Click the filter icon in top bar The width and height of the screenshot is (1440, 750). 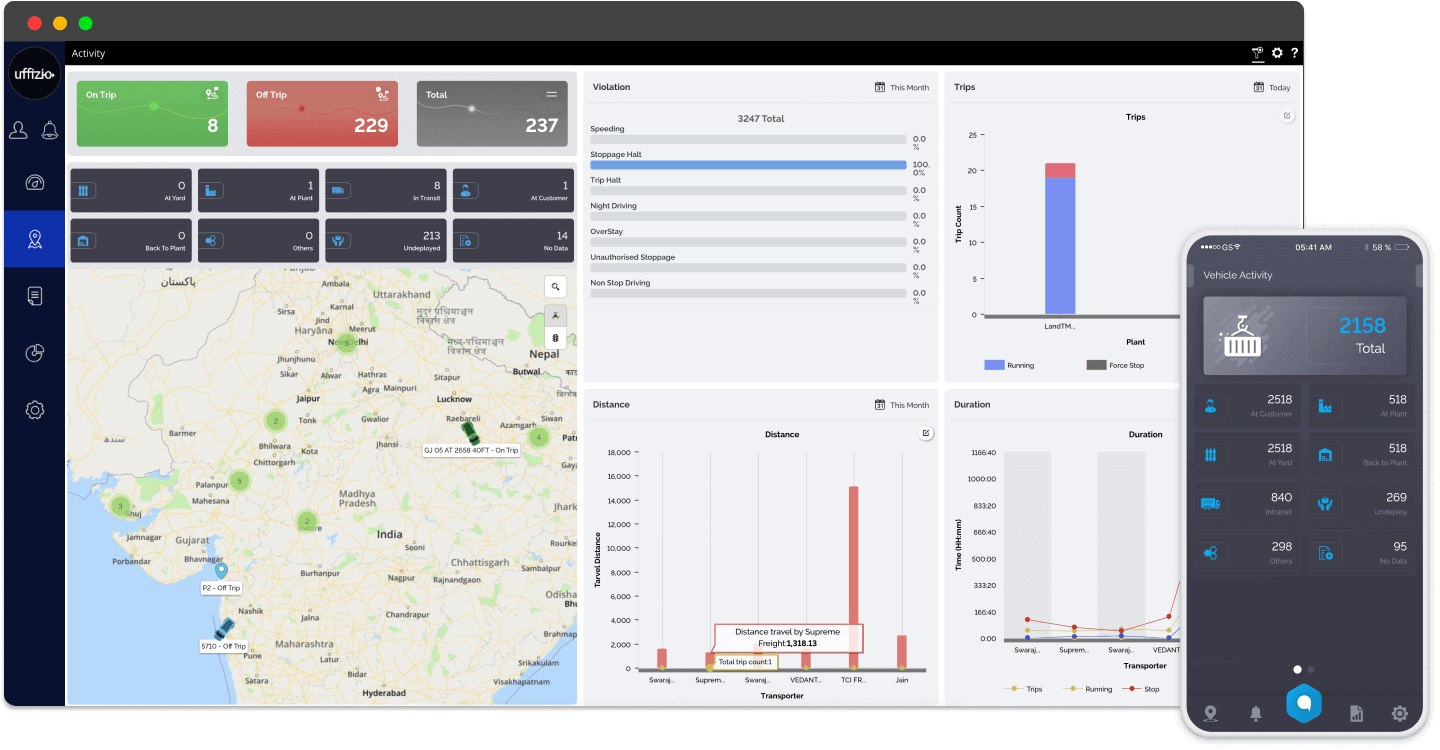(x=1257, y=53)
